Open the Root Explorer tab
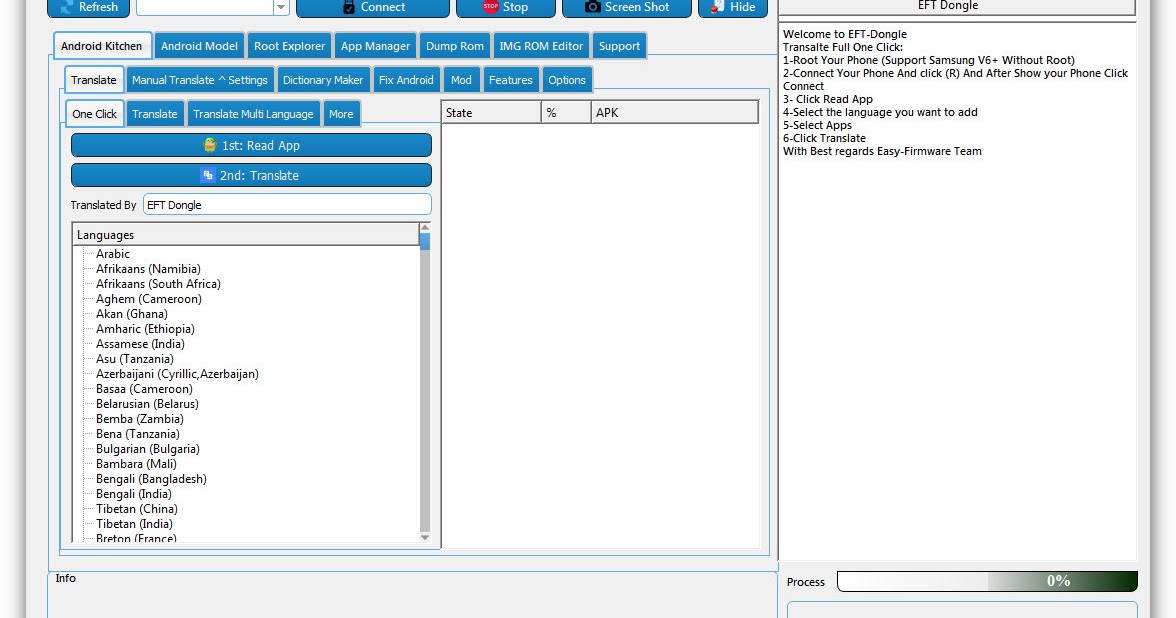The height and width of the screenshot is (618, 1176). 290,46
